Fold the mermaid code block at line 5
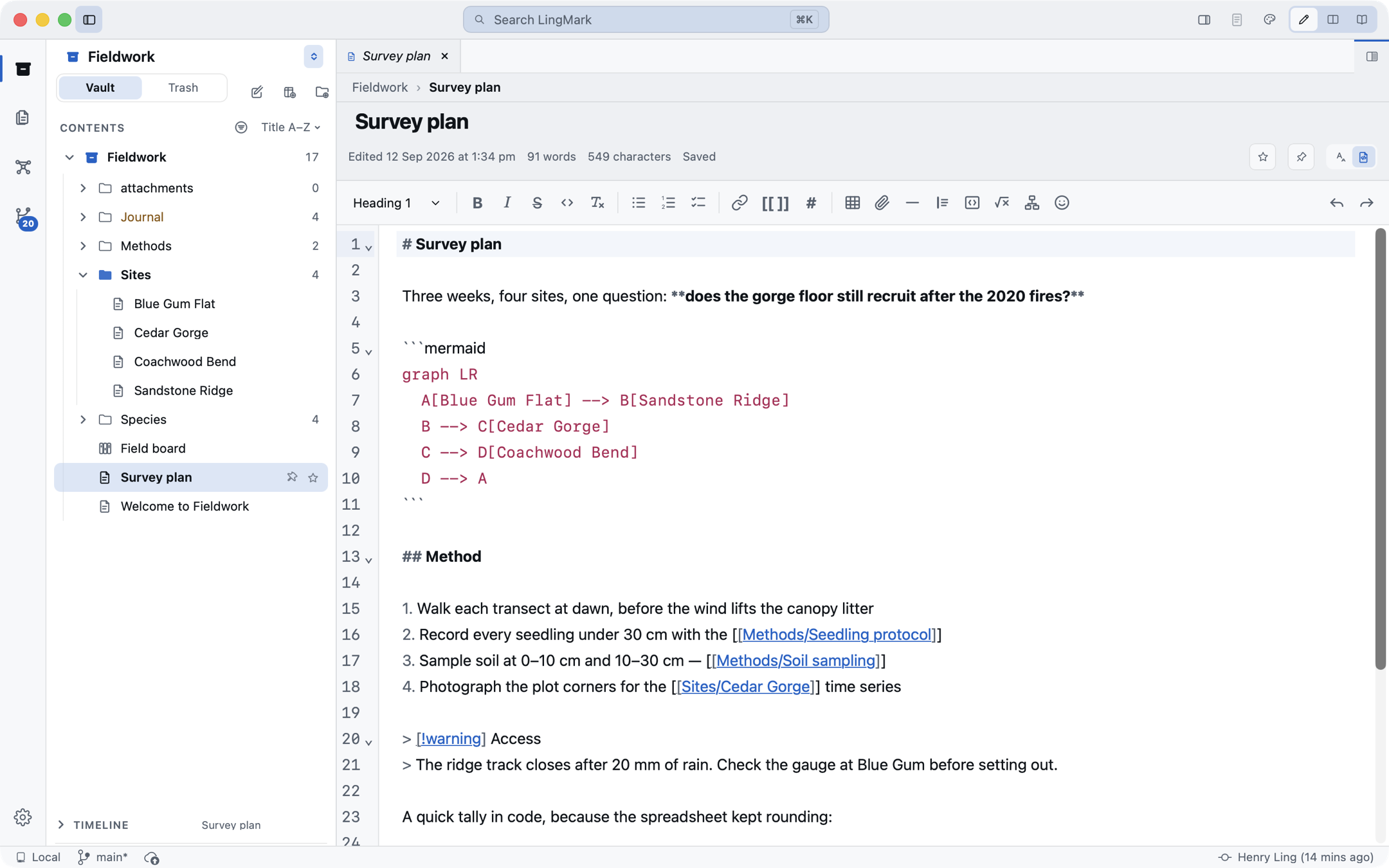The height and width of the screenshot is (868, 1389). click(x=368, y=351)
